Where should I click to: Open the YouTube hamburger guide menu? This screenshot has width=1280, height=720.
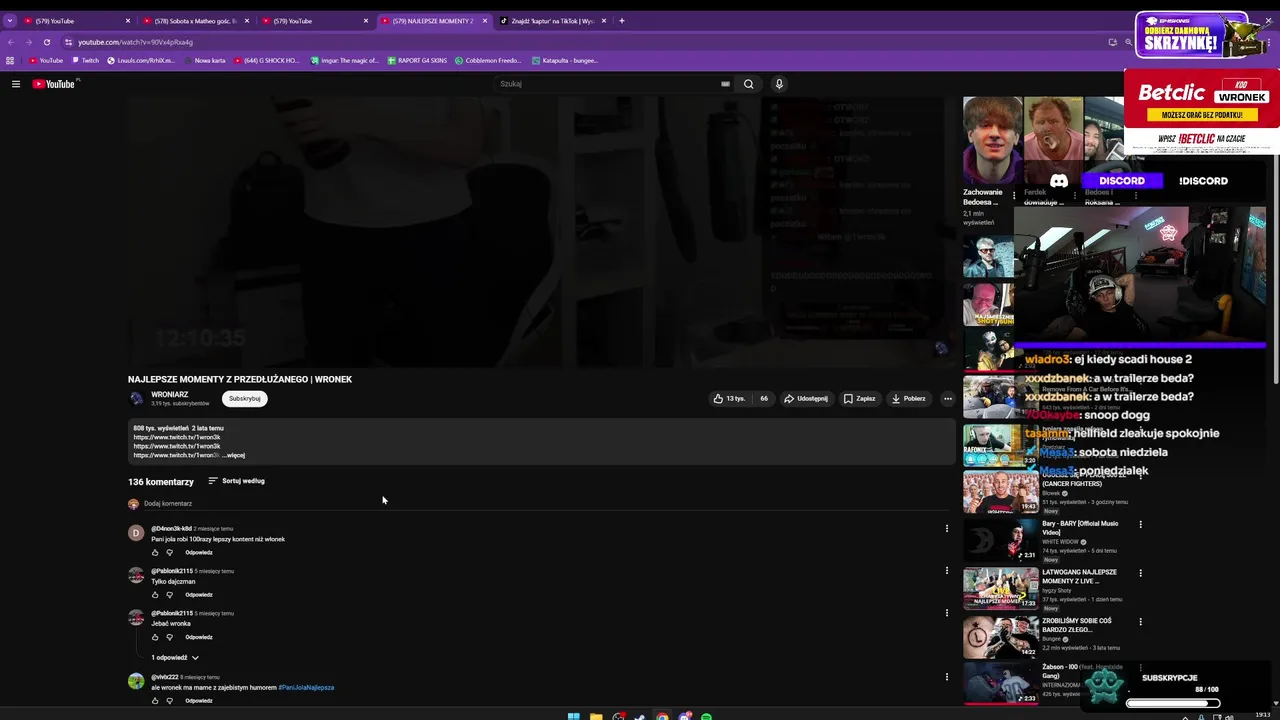[x=16, y=84]
